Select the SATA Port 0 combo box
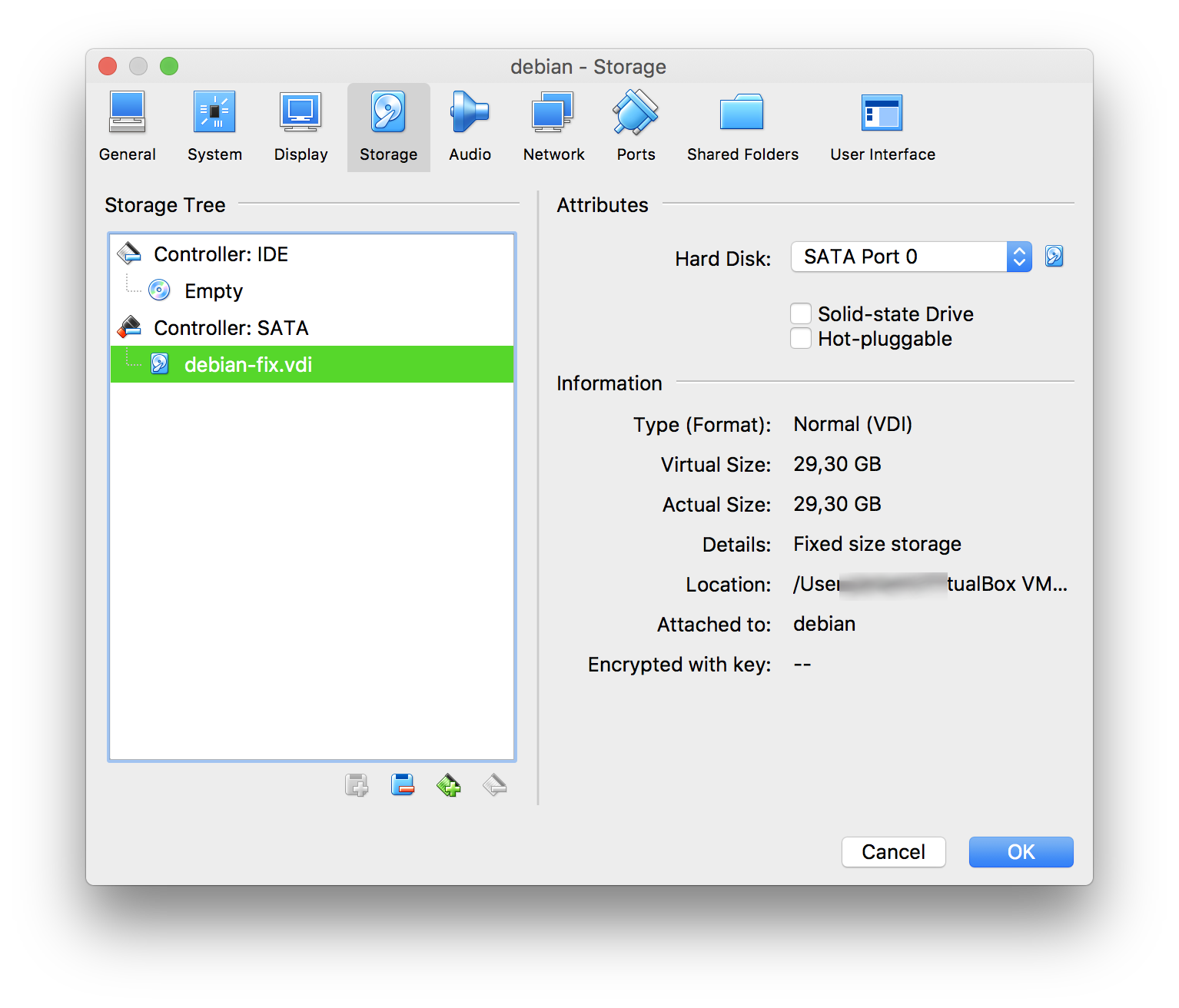1179x1008 pixels. pos(899,257)
